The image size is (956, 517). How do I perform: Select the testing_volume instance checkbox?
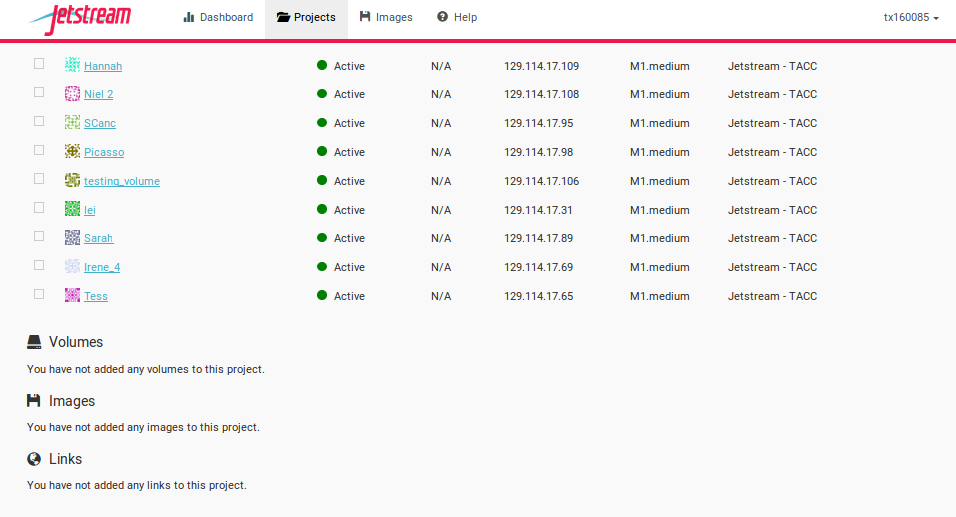pyautogui.click(x=39, y=179)
